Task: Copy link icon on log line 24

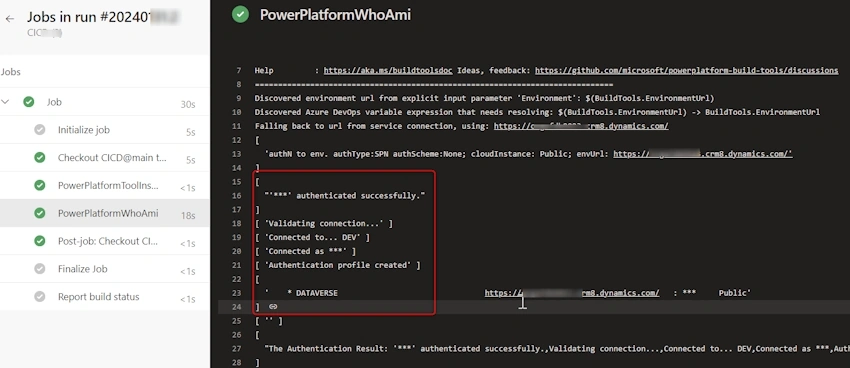Action: (273, 307)
